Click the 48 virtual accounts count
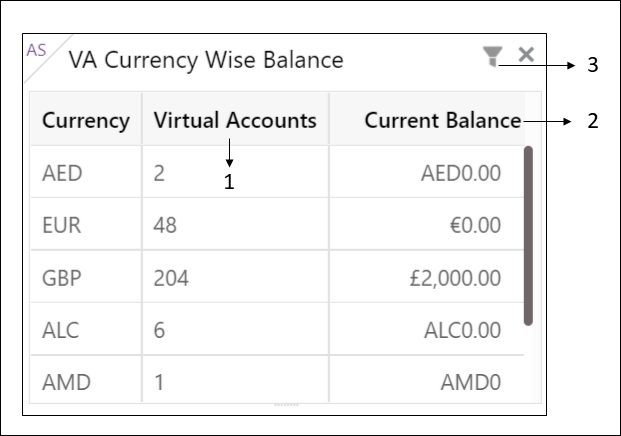 [x=165, y=225]
